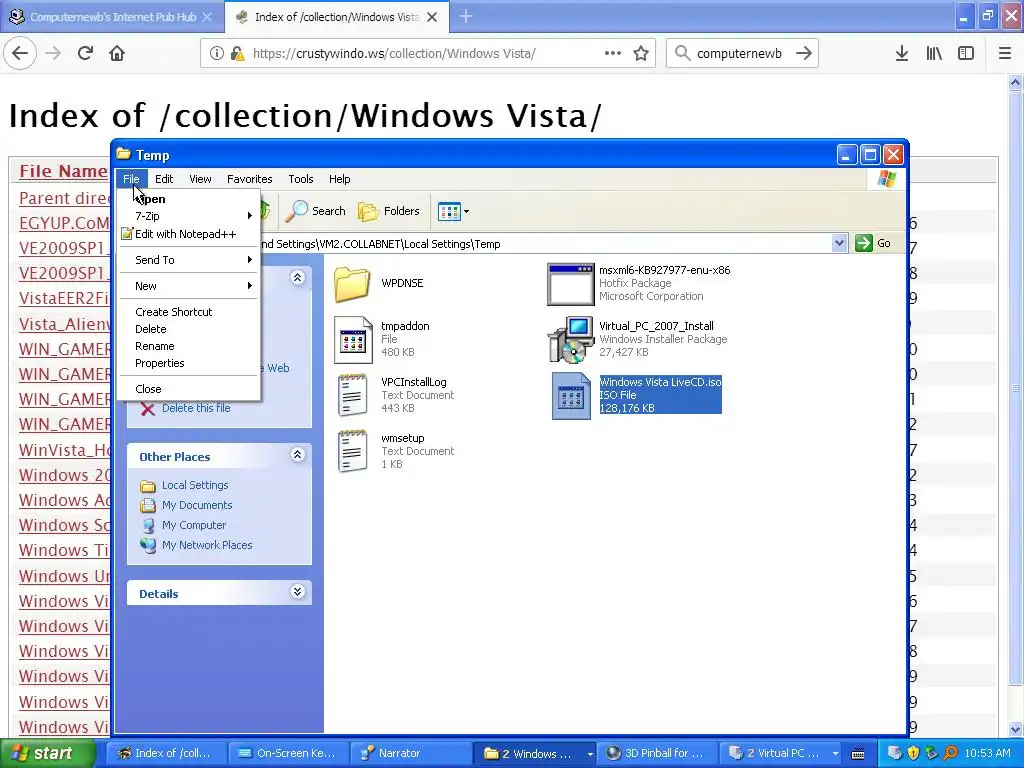Switch to Narrator taskbar item

click(409, 753)
